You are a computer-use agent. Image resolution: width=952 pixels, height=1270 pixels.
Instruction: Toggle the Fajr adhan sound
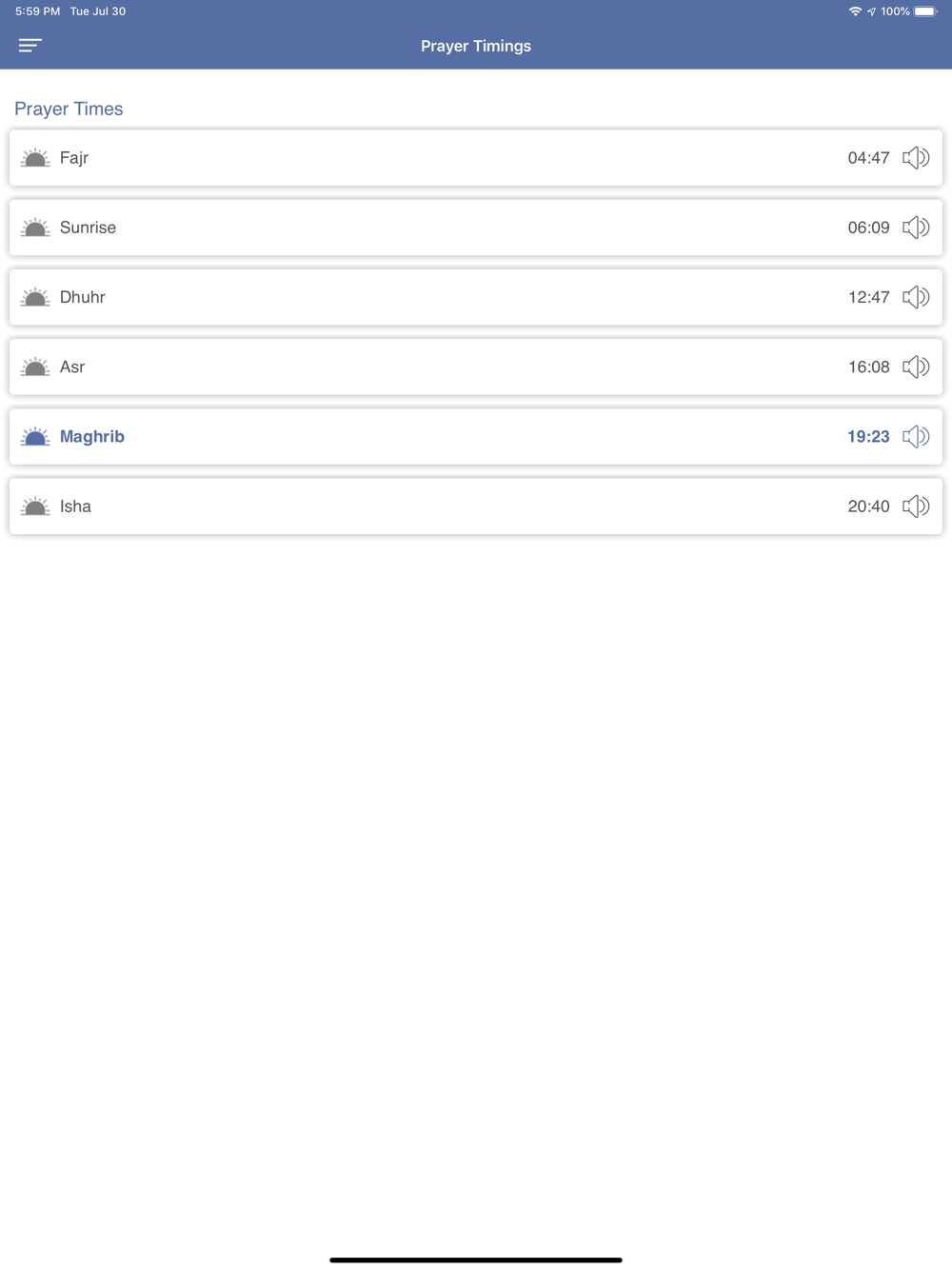pos(916,158)
